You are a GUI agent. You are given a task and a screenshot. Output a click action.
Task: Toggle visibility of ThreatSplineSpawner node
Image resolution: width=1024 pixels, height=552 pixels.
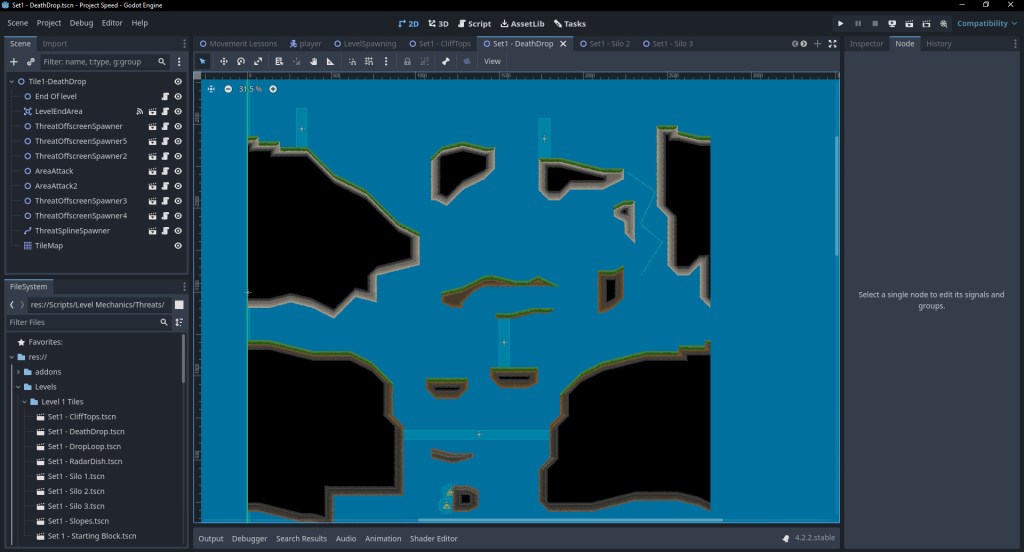click(x=178, y=231)
